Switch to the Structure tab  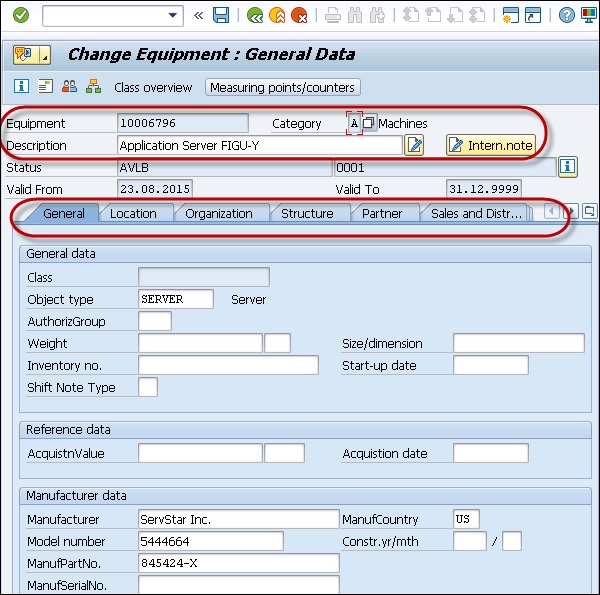click(307, 214)
